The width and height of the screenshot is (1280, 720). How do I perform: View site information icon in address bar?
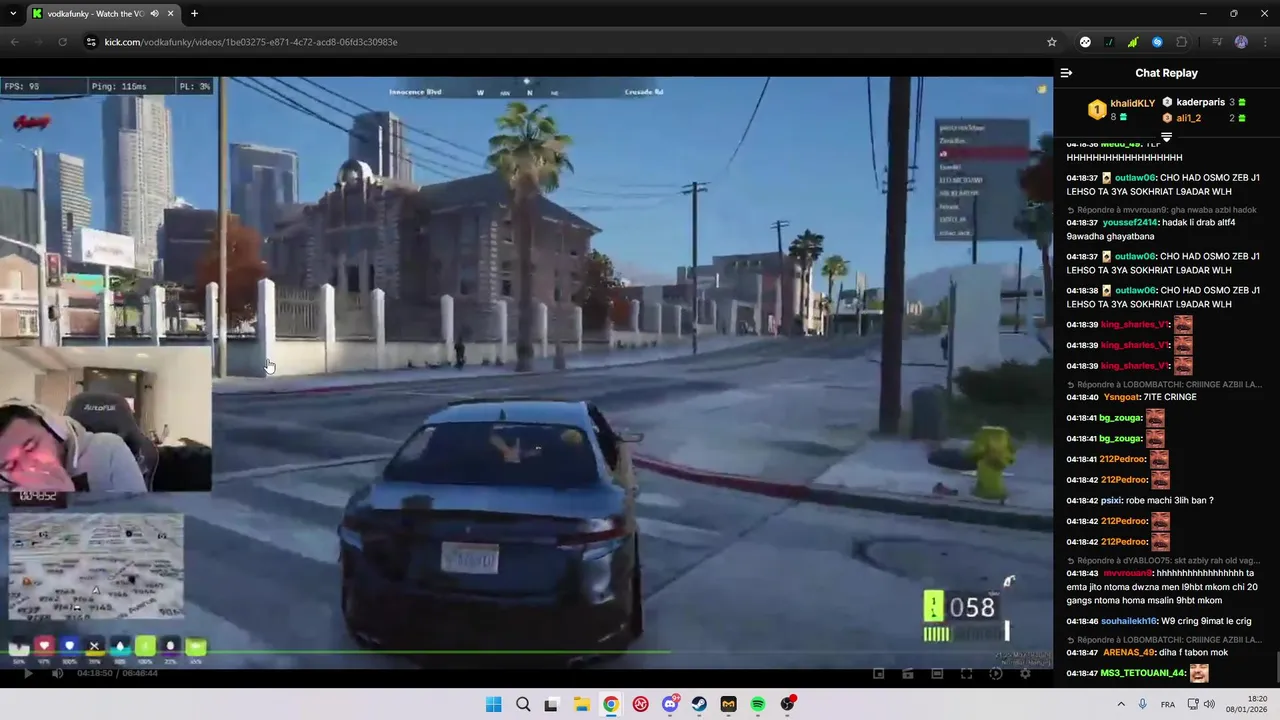91,42
